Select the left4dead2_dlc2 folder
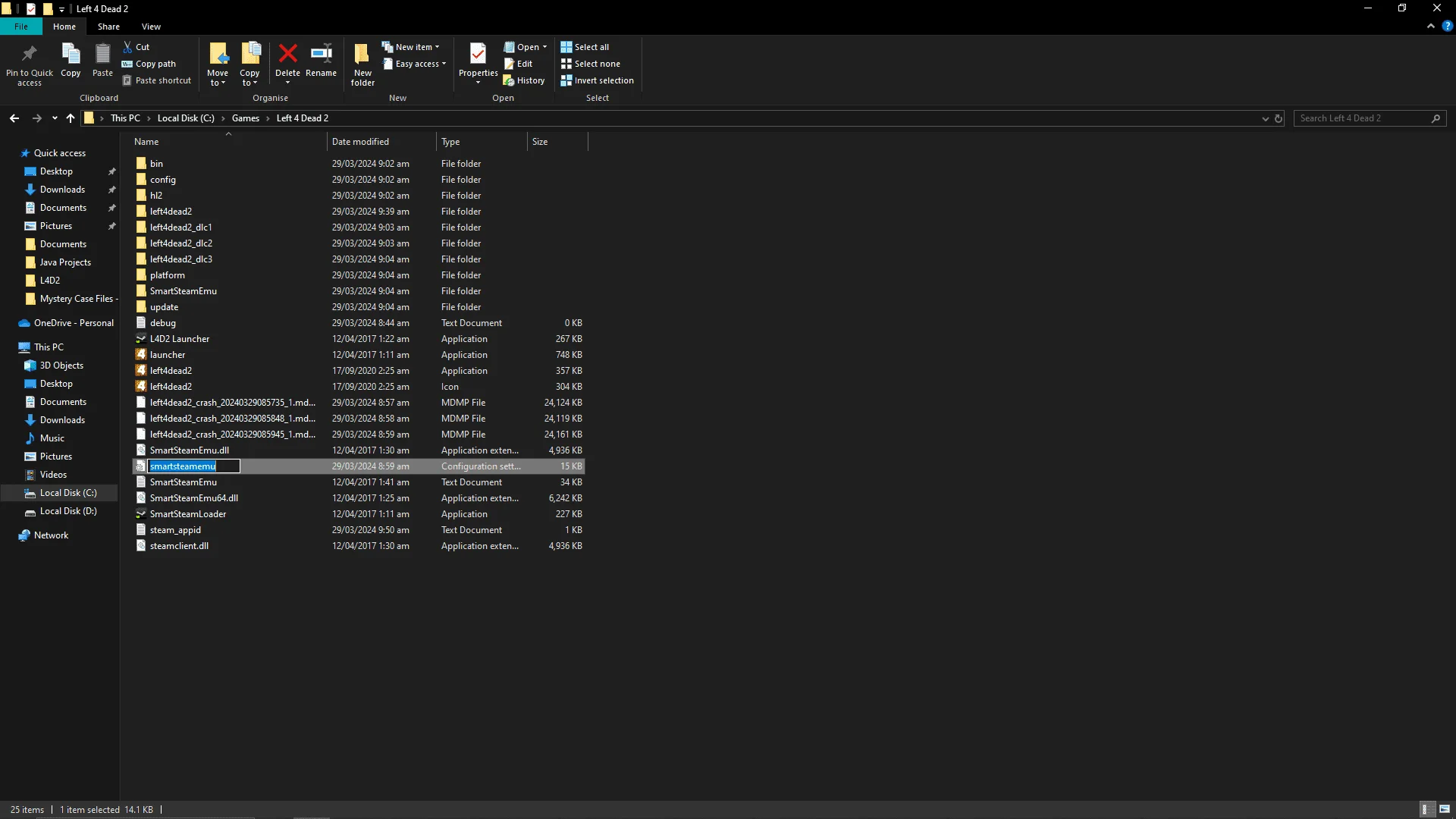Viewport: 1456px width, 819px height. (x=180, y=243)
